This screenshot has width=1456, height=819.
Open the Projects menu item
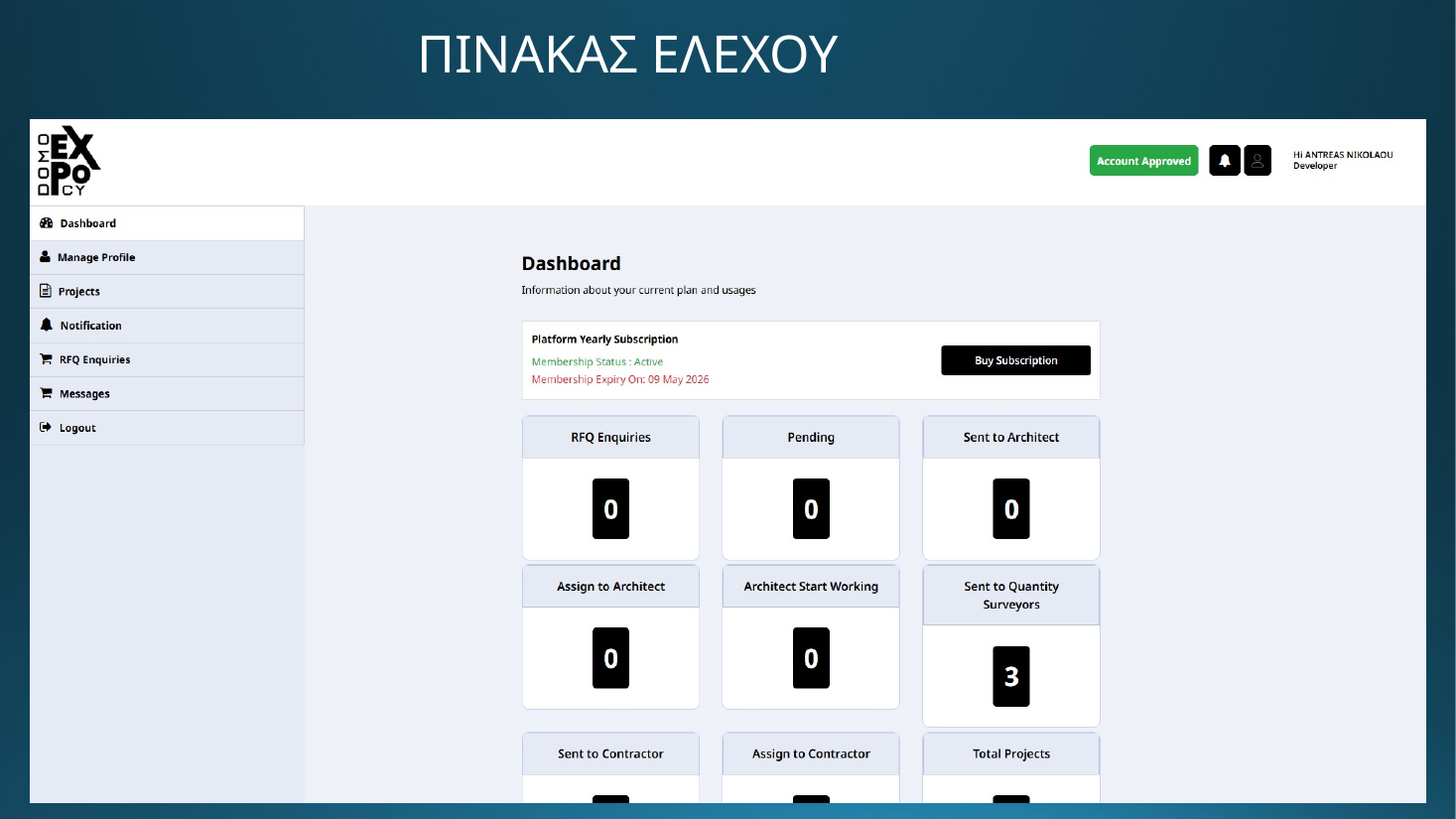[x=167, y=291]
